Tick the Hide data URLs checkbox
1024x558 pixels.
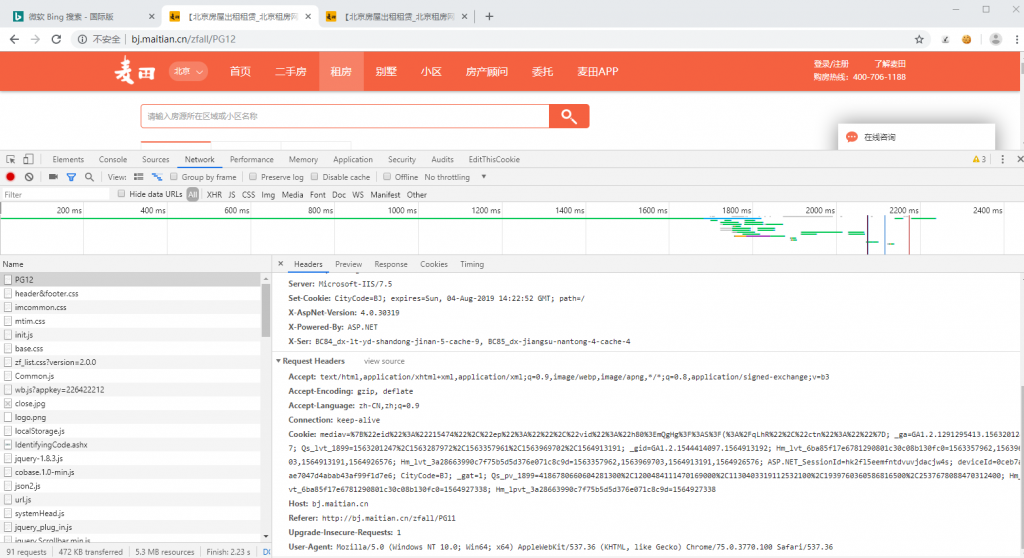pyautogui.click(x=122, y=194)
